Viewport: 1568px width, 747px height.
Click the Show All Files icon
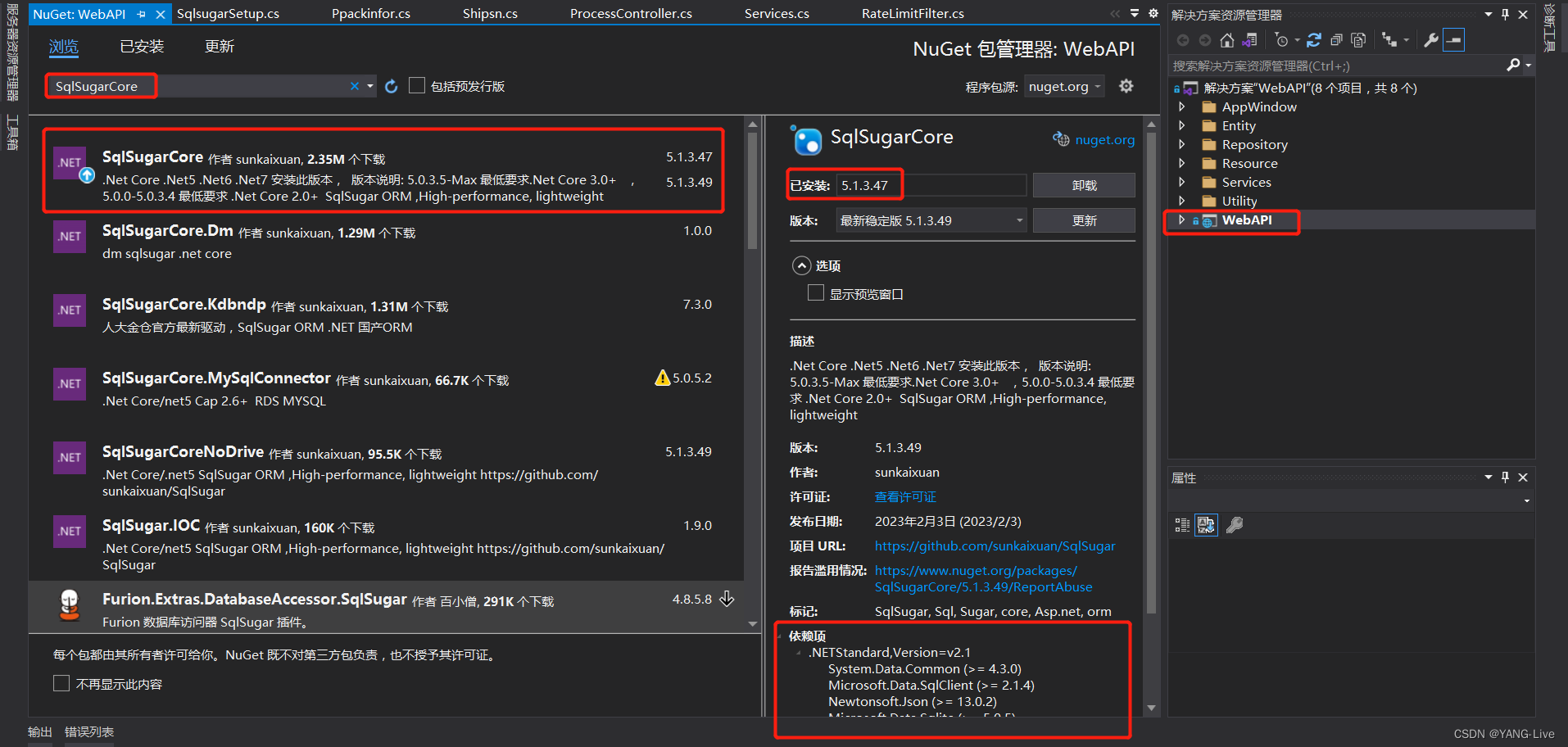click(x=1358, y=40)
